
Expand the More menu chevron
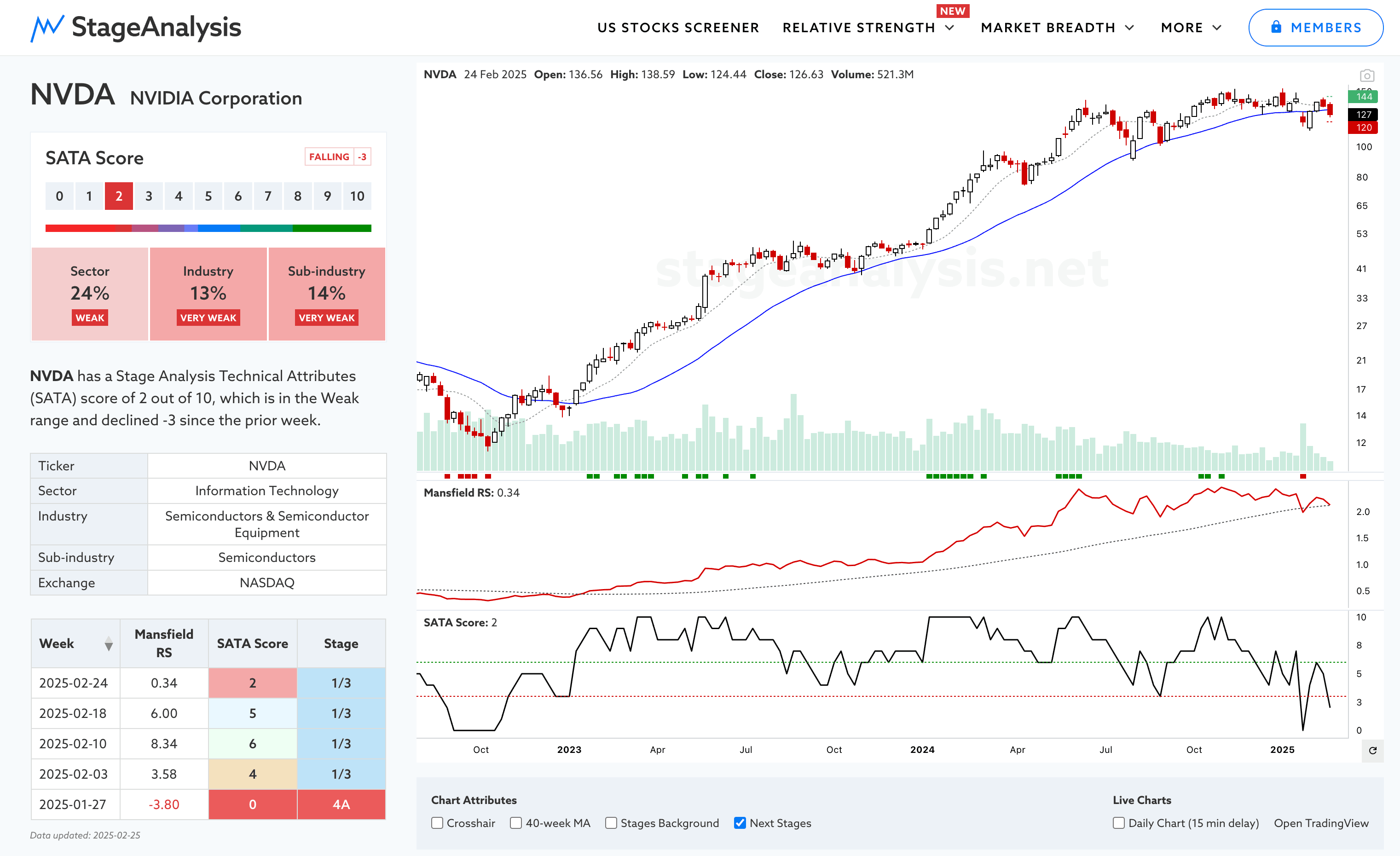(1216, 28)
